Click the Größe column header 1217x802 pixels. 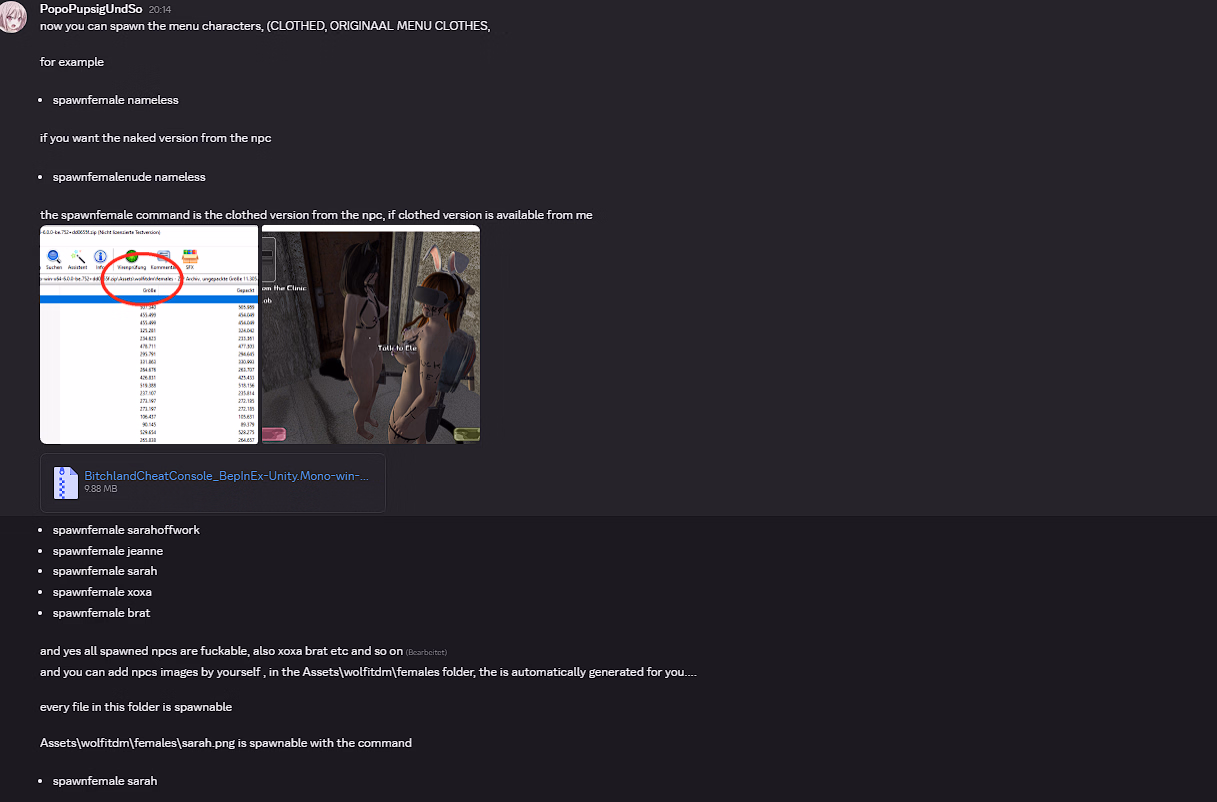click(149, 290)
